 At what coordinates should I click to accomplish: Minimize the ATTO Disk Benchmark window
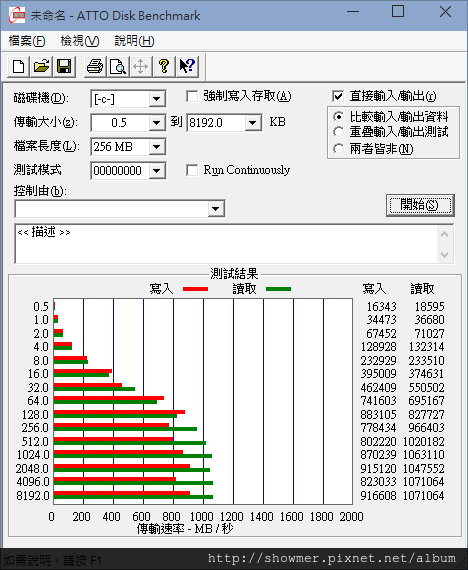pos(353,12)
